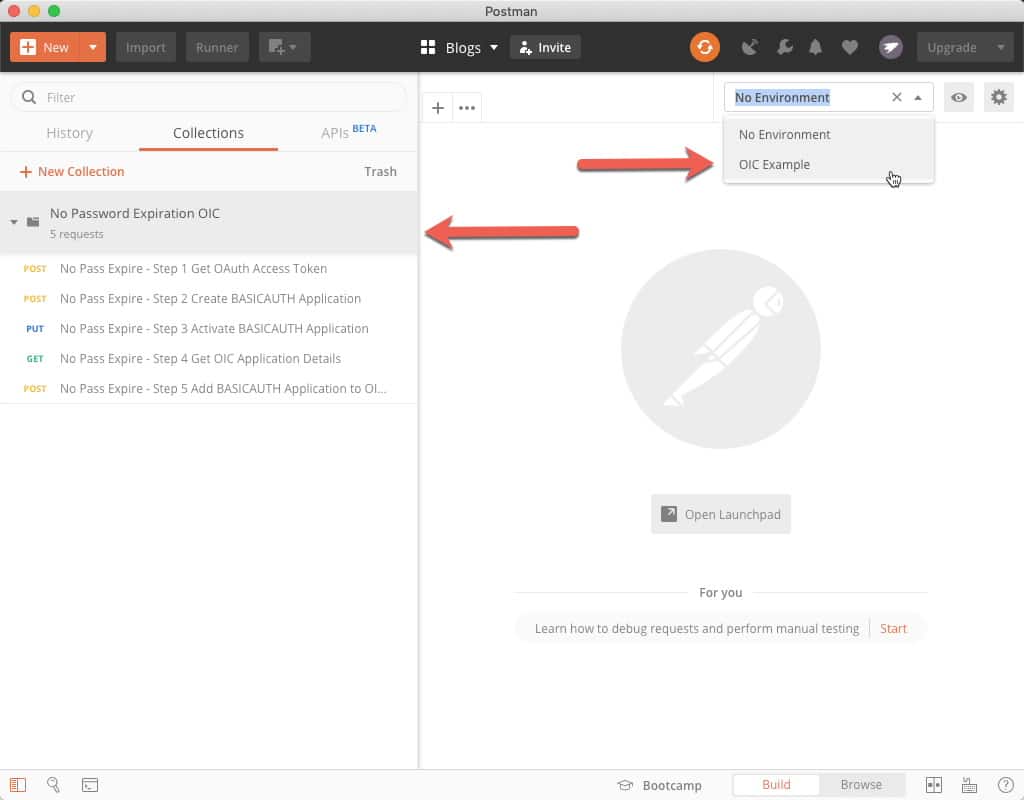Open environment settings with the gear icon
This screenshot has height=800, width=1024.
point(998,97)
